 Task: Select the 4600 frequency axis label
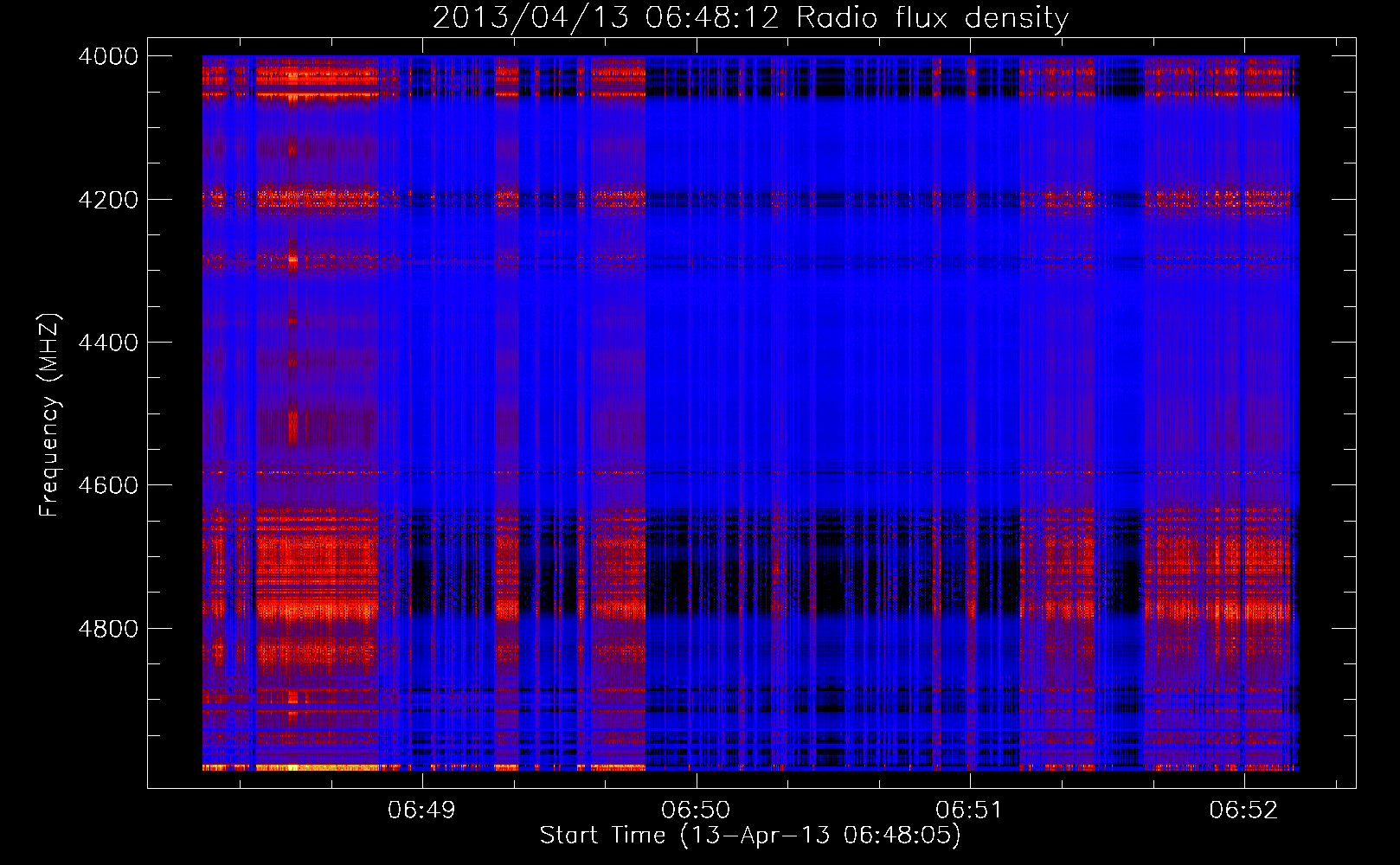click(108, 485)
